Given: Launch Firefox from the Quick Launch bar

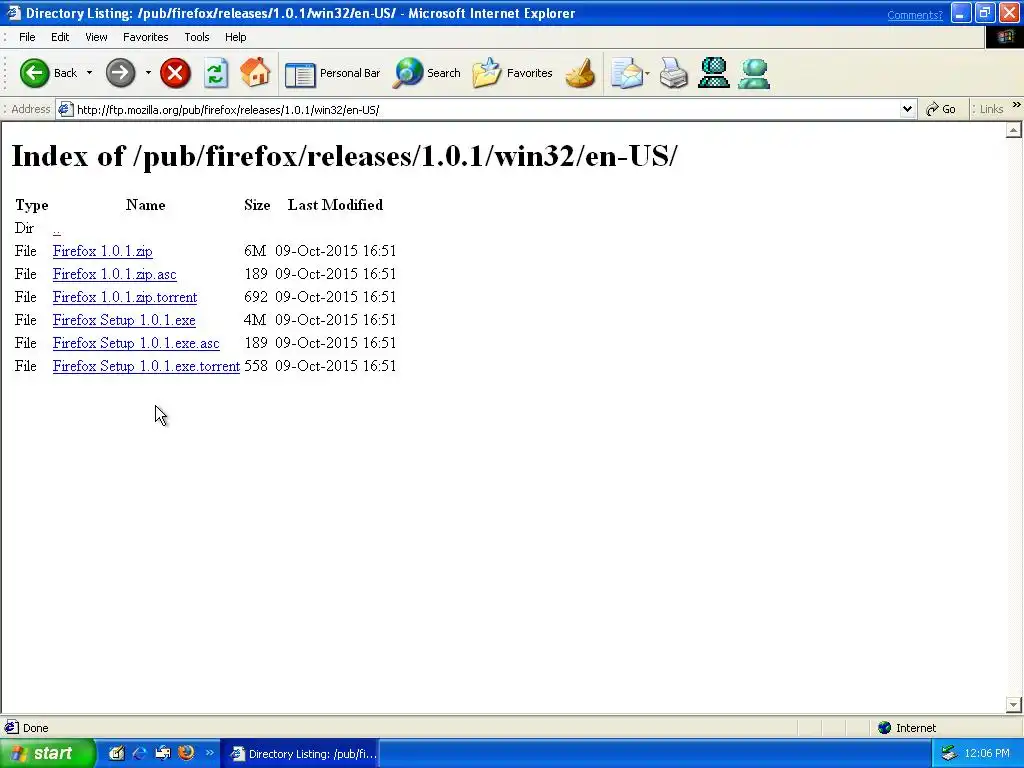Looking at the screenshot, I should (x=186, y=753).
